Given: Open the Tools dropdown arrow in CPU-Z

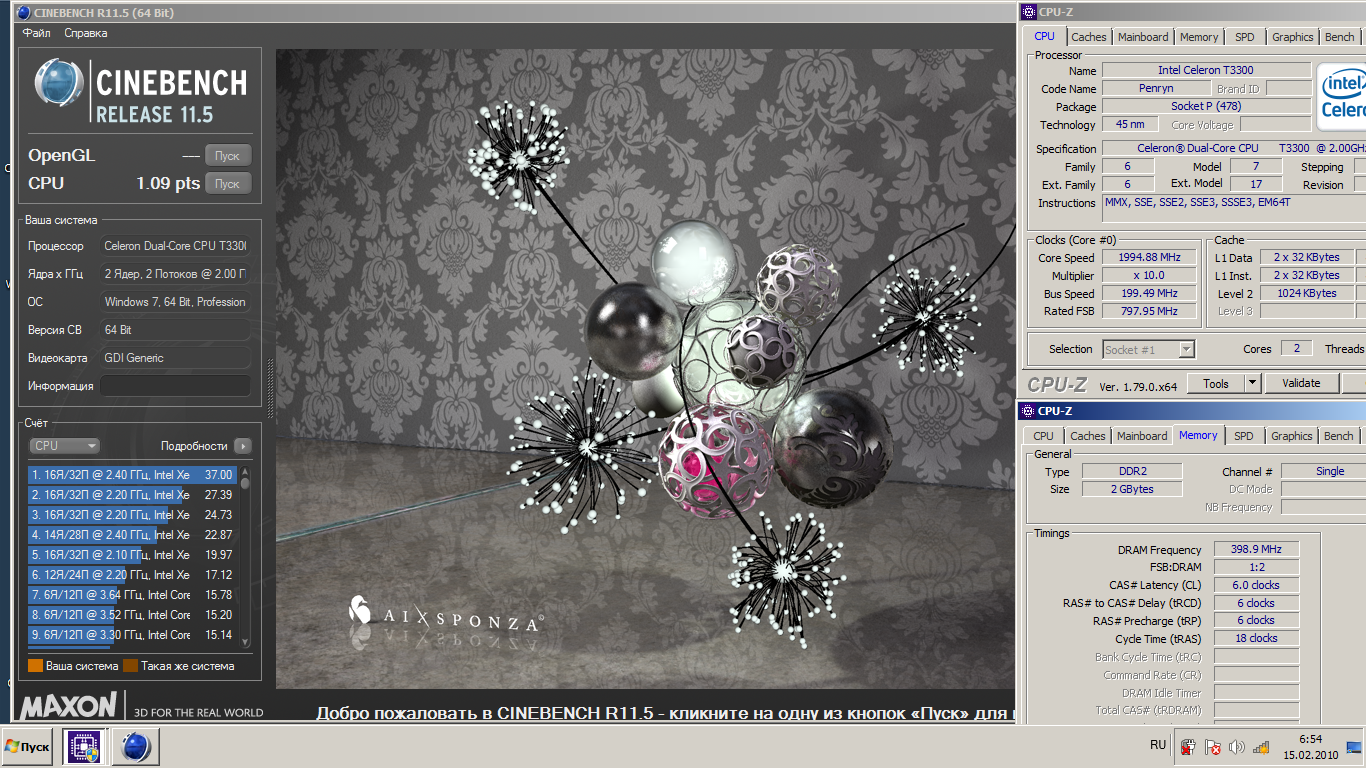Looking at the screenshot, I should click(x=1252, y=383).
